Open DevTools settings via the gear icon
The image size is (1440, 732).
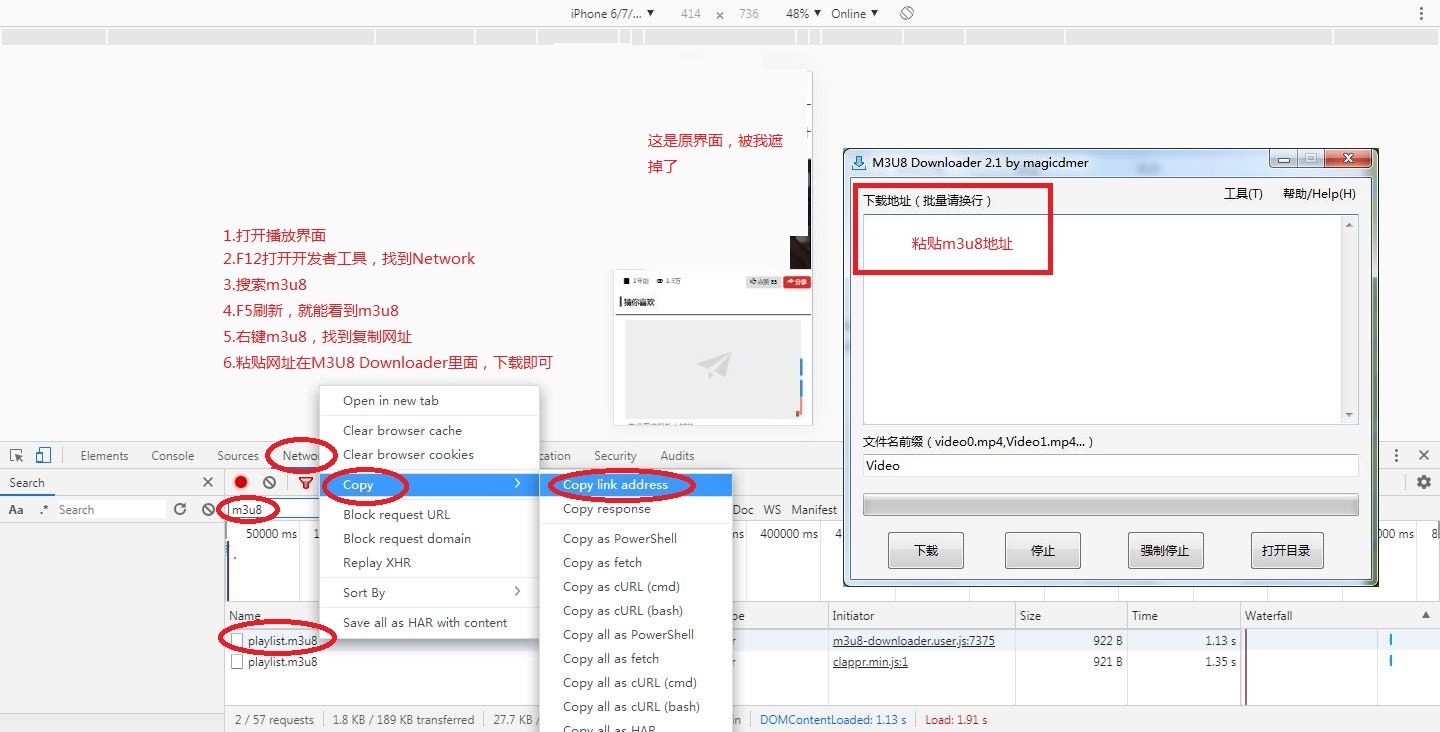pyautogui.click(x=1424, y=482)
